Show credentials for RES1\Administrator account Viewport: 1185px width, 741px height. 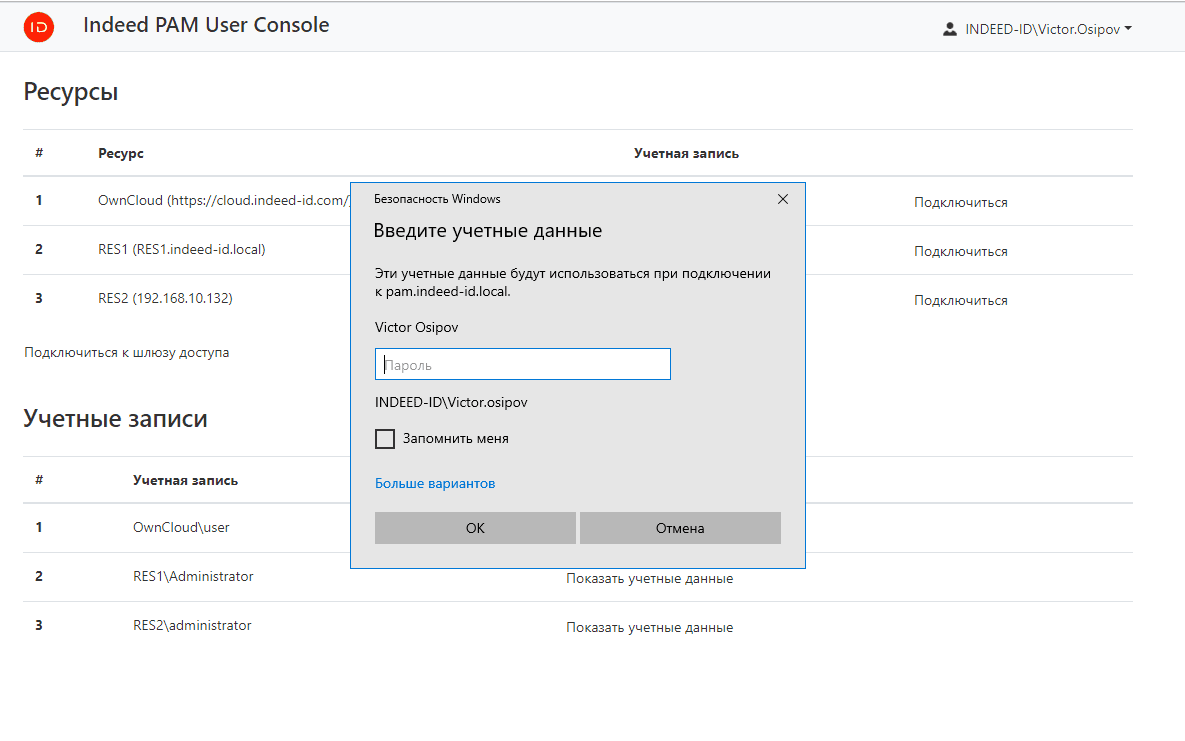click(649, 579)
